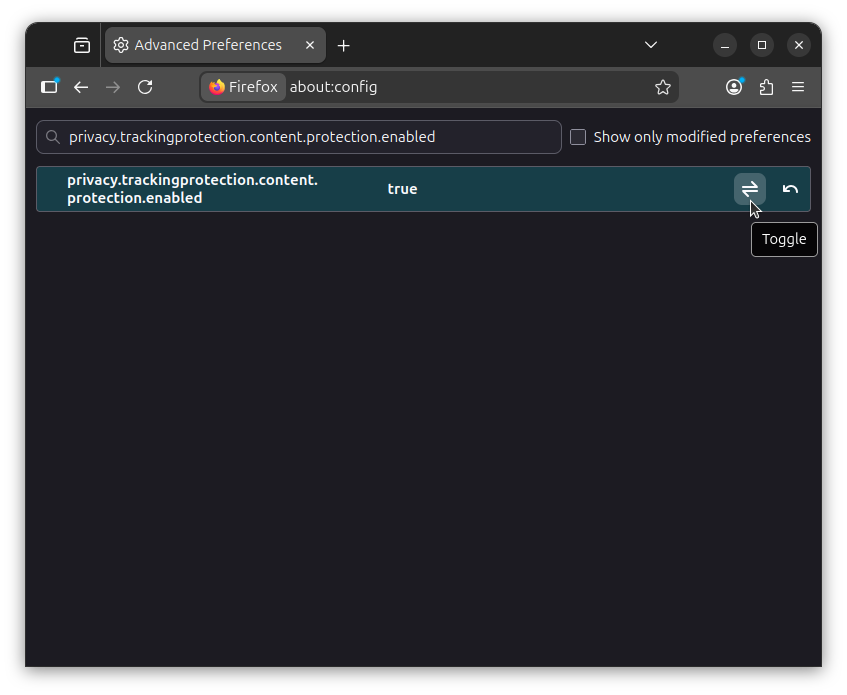Click the magnifying glass search icon

51,137
